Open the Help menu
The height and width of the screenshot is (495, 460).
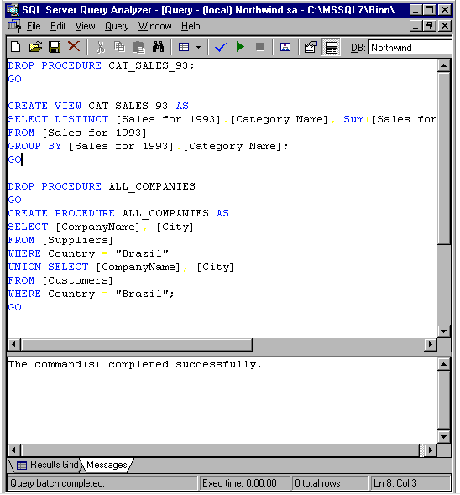191,26
